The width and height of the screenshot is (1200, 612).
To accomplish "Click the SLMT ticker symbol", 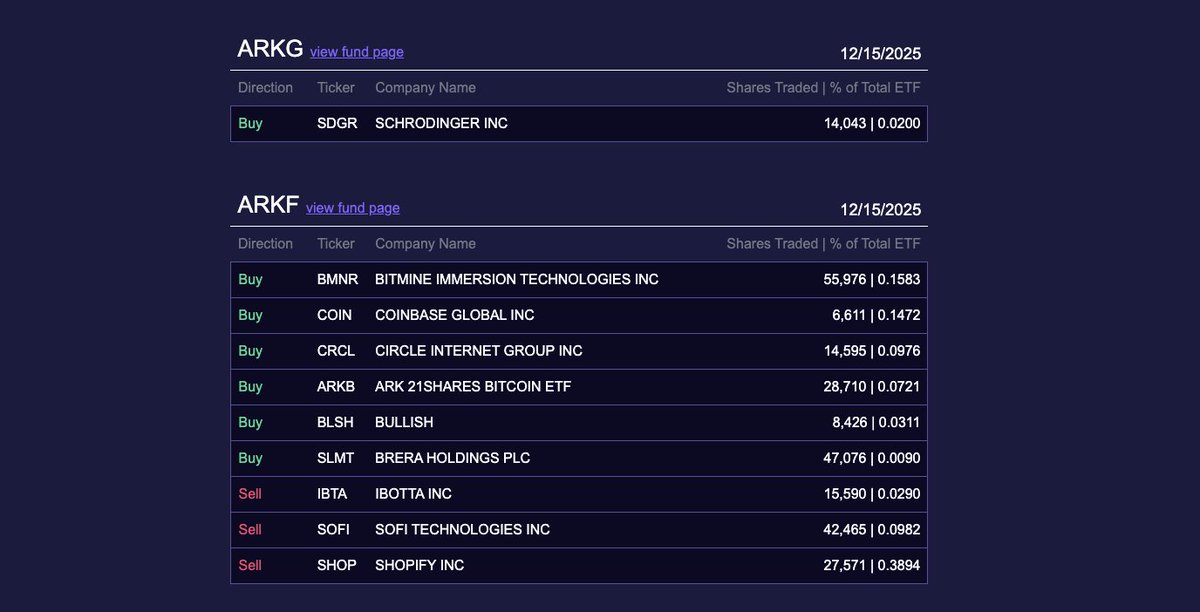I will (335, 458).
